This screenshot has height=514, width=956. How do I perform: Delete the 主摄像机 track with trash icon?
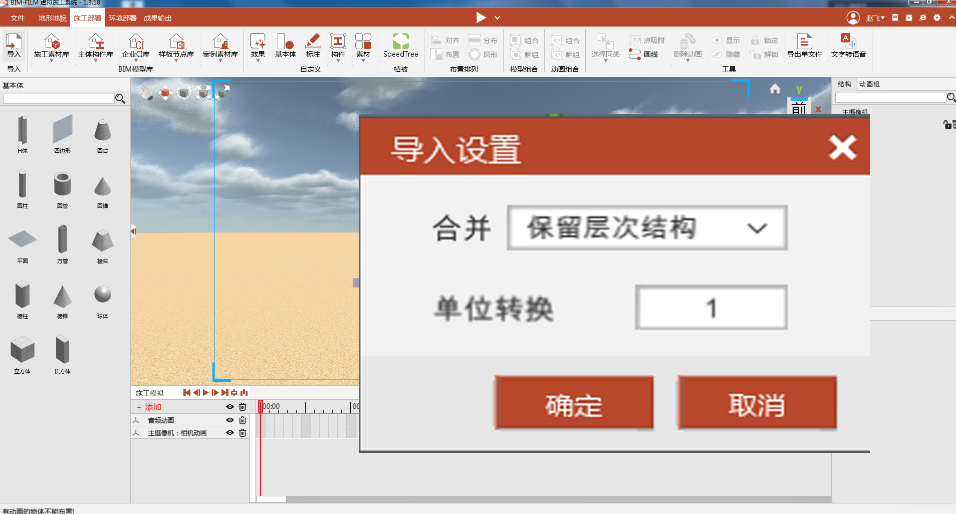coord(243,433)
